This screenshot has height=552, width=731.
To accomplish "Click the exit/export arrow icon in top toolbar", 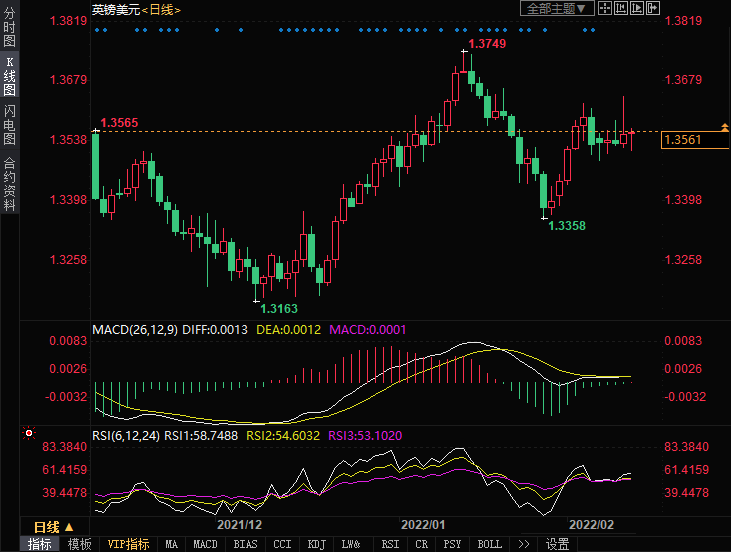I will pyautogui.click(x=653, y=8).
